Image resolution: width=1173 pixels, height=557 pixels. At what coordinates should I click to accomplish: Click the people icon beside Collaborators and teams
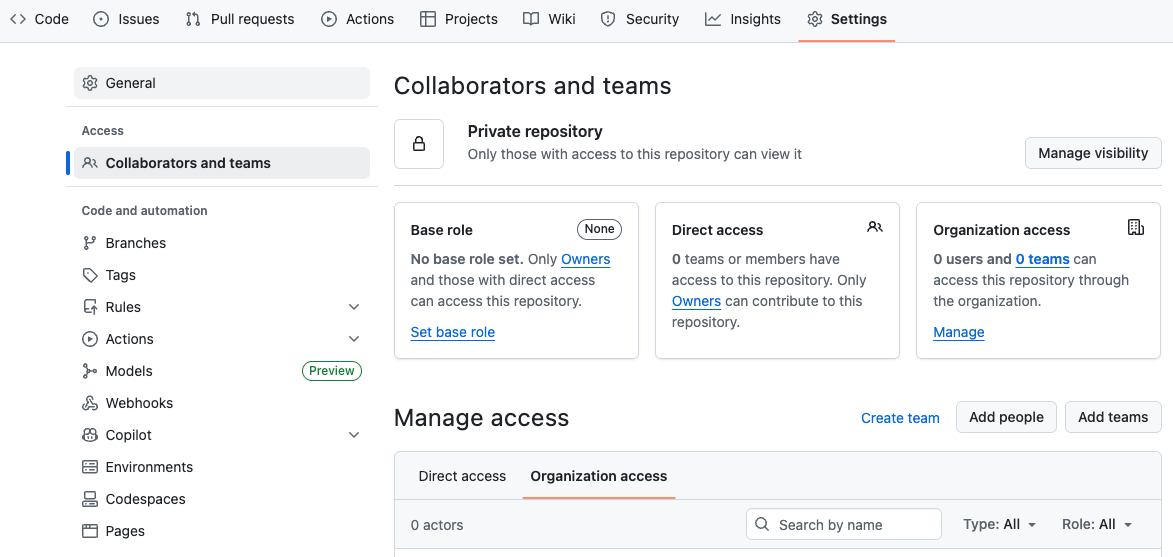[90, 163]
